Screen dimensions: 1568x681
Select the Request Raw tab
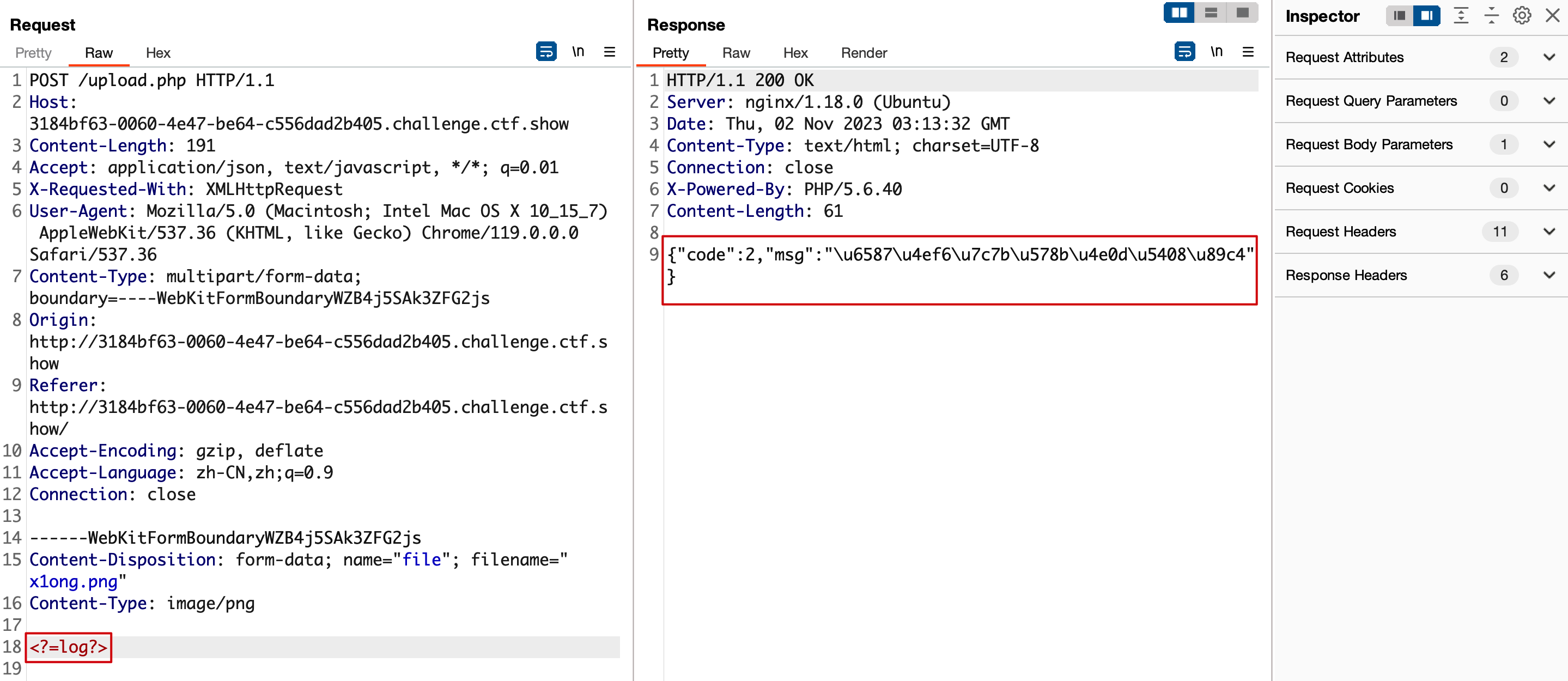[99, 53]
